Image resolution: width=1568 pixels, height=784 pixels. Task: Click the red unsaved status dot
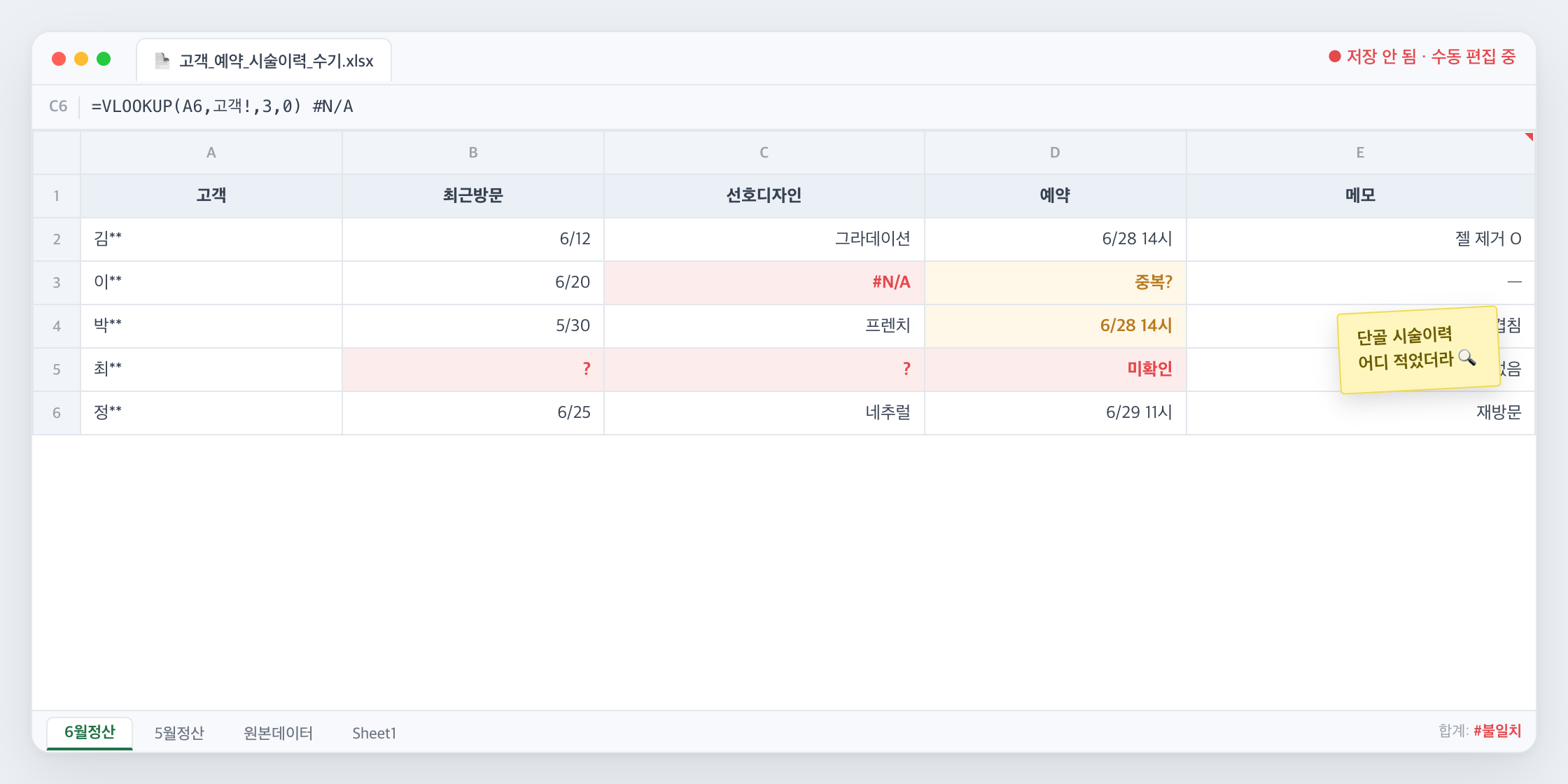tap(1335, 57)
